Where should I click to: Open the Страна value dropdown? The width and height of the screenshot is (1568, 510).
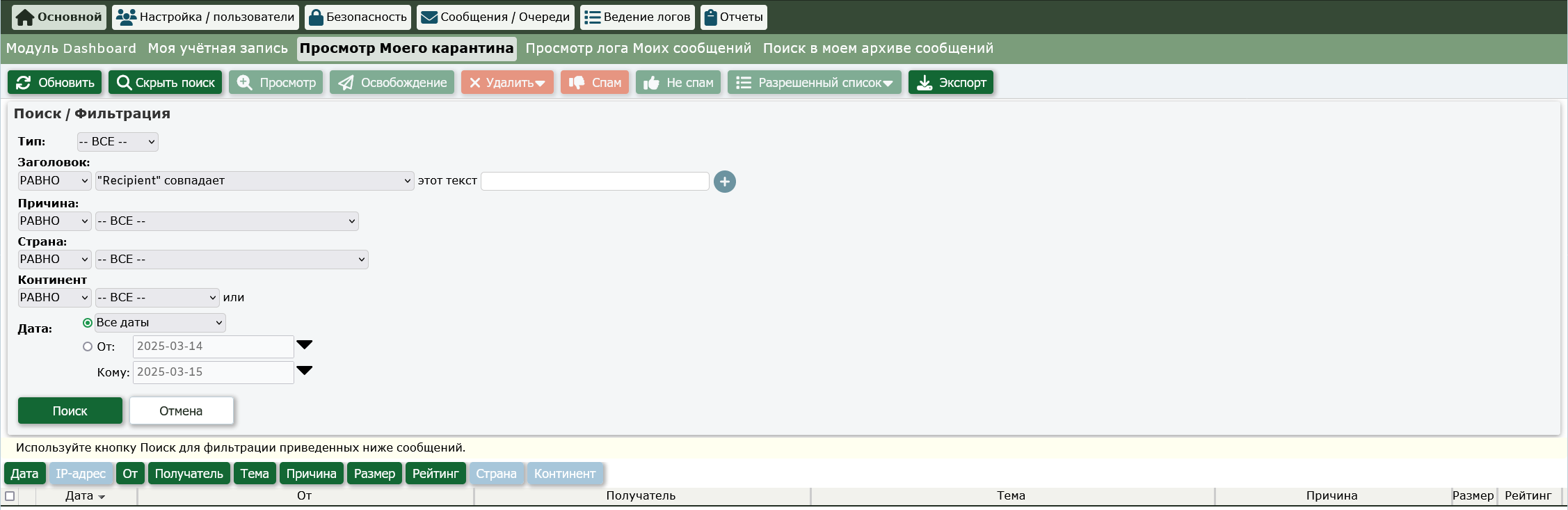(x=231, y=260)
